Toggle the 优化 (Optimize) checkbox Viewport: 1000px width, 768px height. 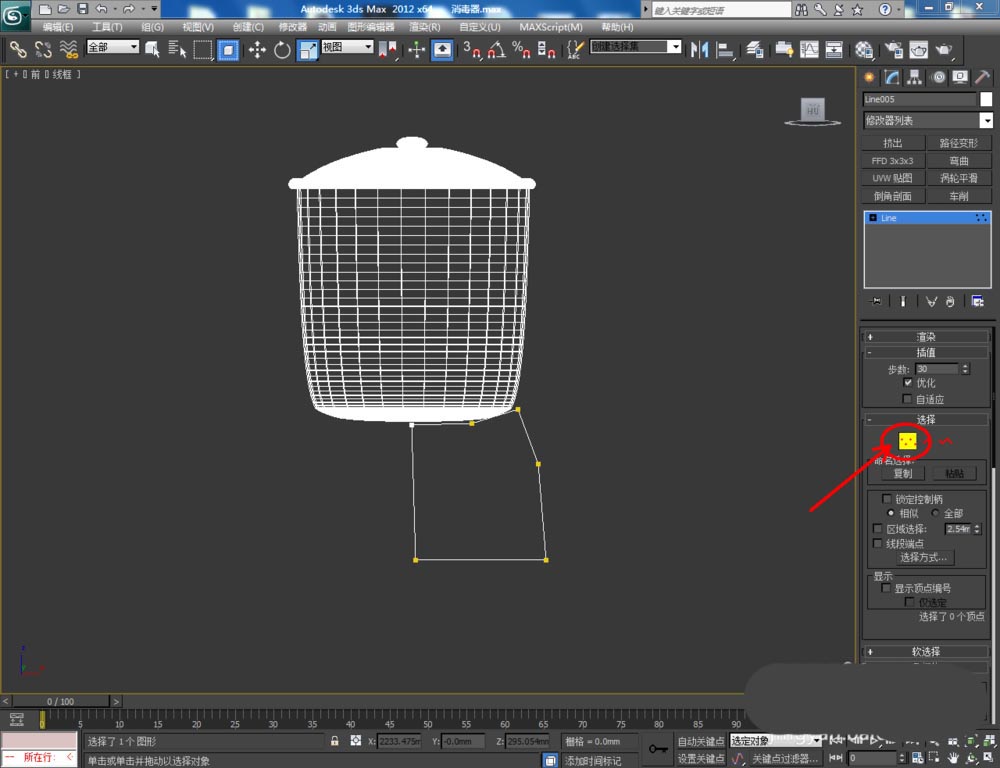(x=908, y=383)
